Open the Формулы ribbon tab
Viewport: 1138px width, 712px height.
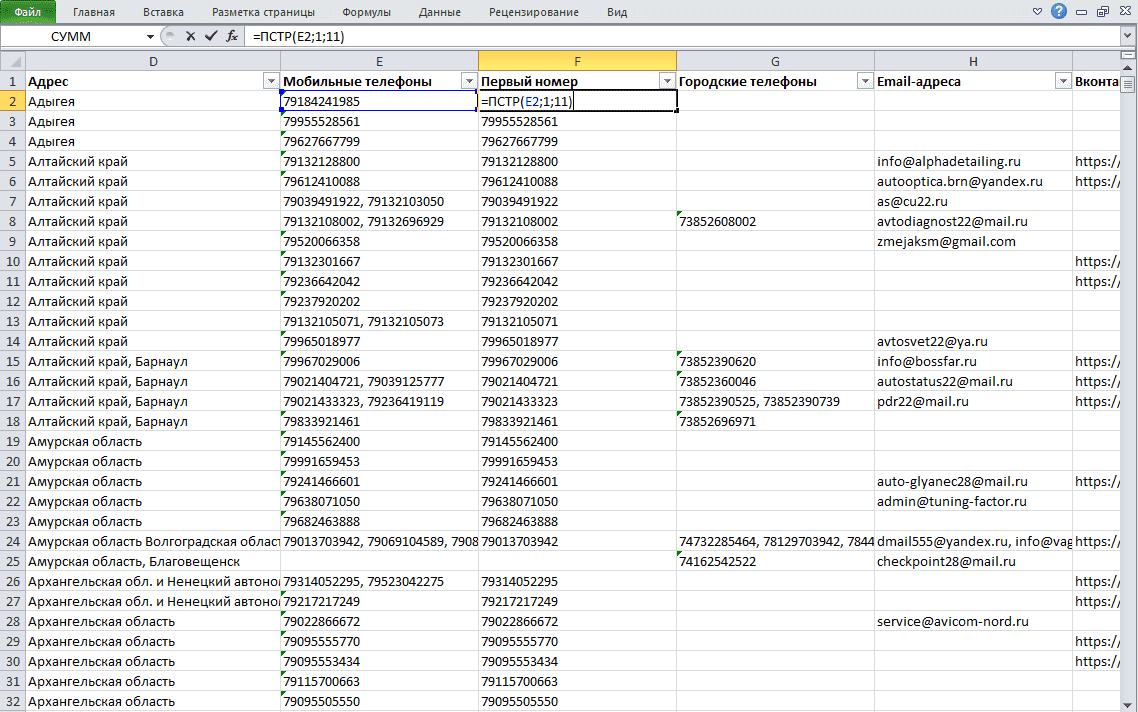[367, 12]
